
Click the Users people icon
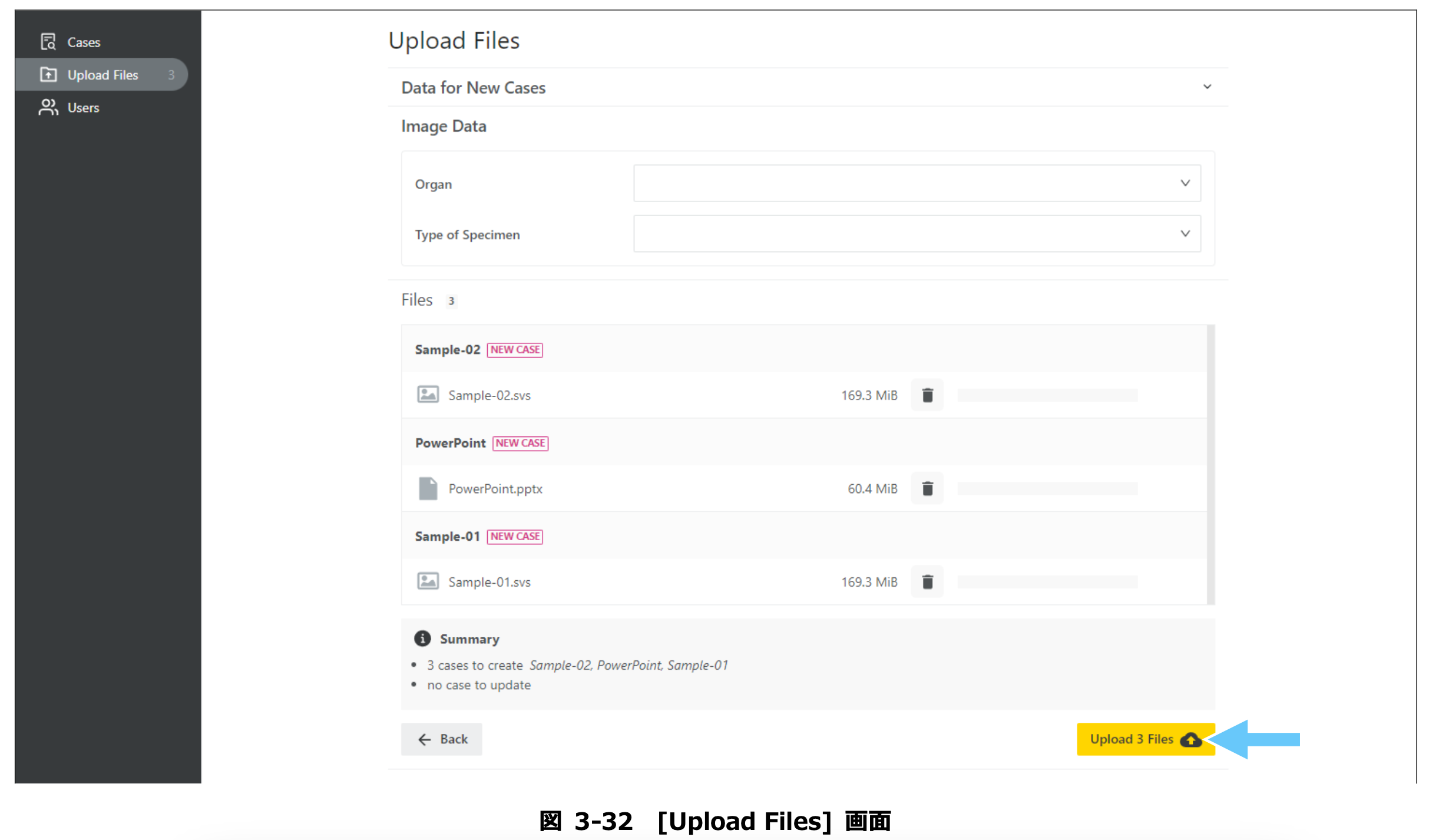[48, 107]
